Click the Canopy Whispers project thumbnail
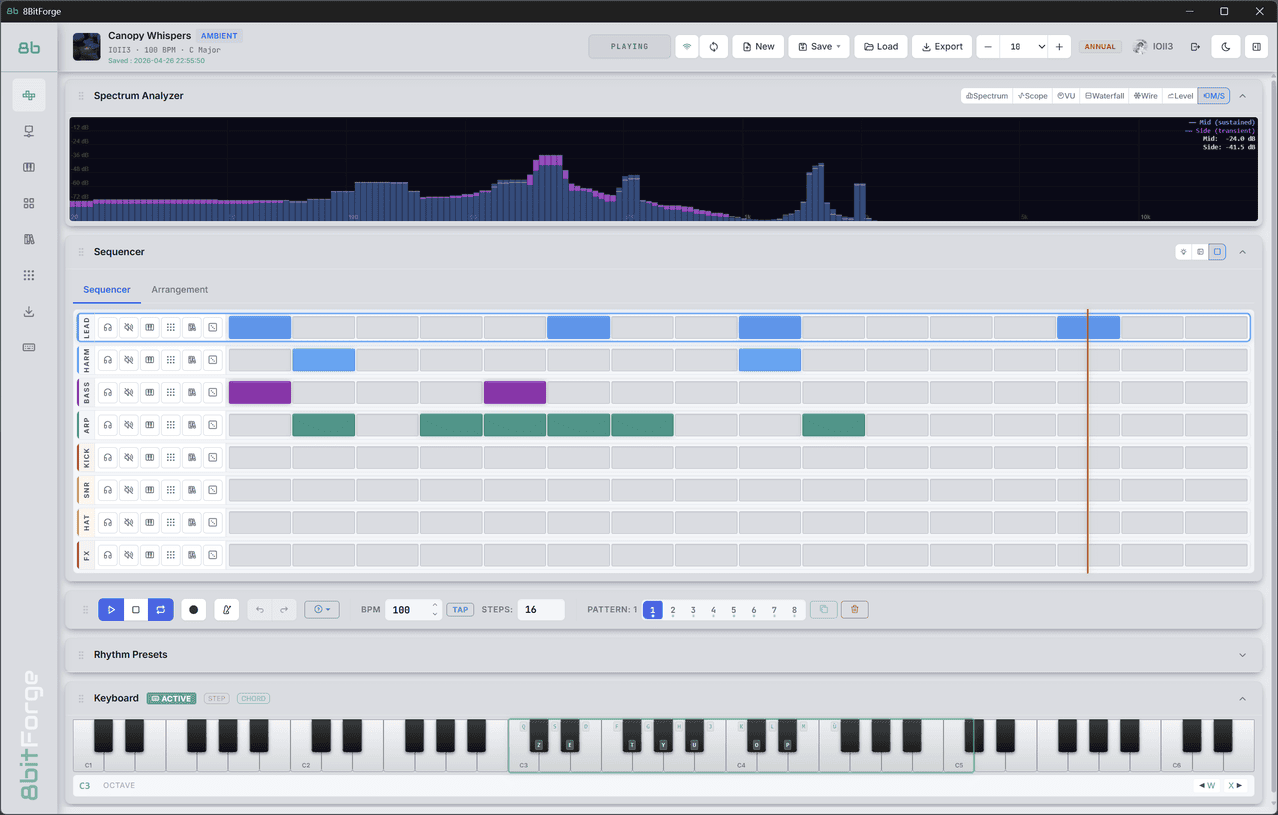Image resolution: width=1278 pixels, height=815 pixels. 87,46
